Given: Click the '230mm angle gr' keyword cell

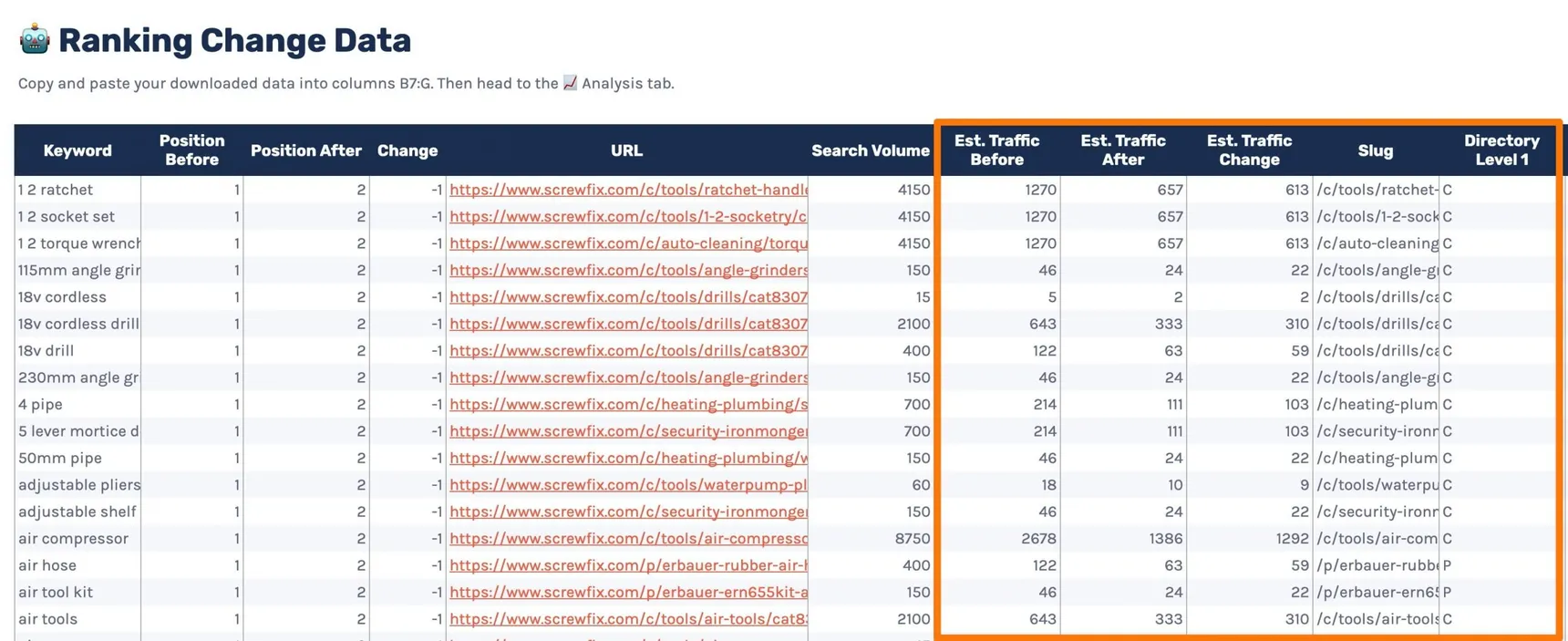Looking at the screenshot, I should (x=77, y=377).
